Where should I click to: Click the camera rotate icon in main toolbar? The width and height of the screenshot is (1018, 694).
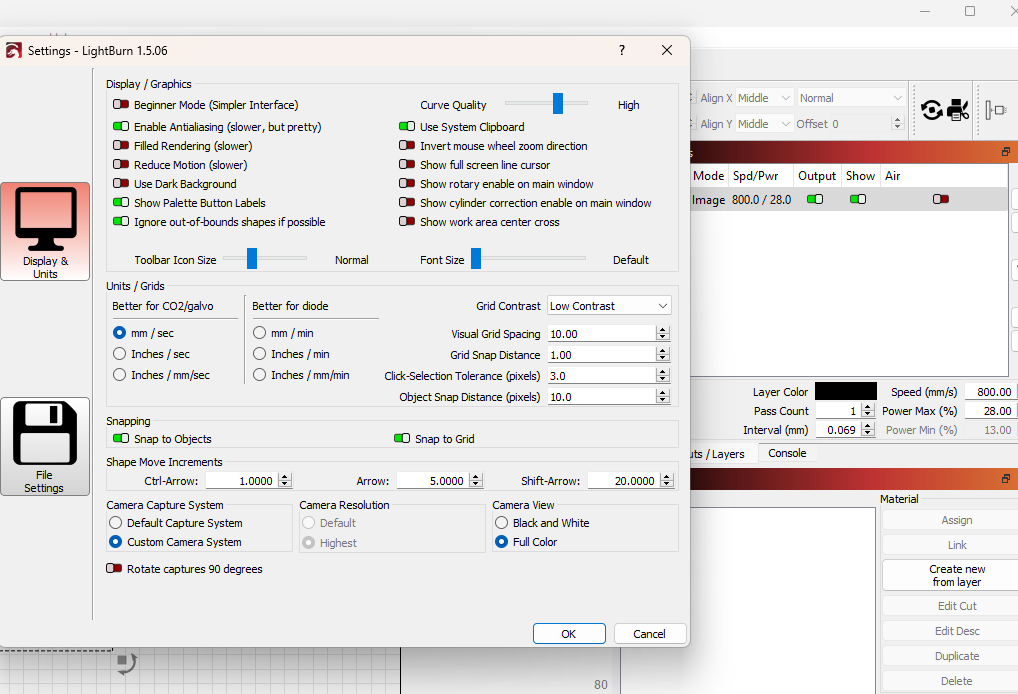click(932, 110)
